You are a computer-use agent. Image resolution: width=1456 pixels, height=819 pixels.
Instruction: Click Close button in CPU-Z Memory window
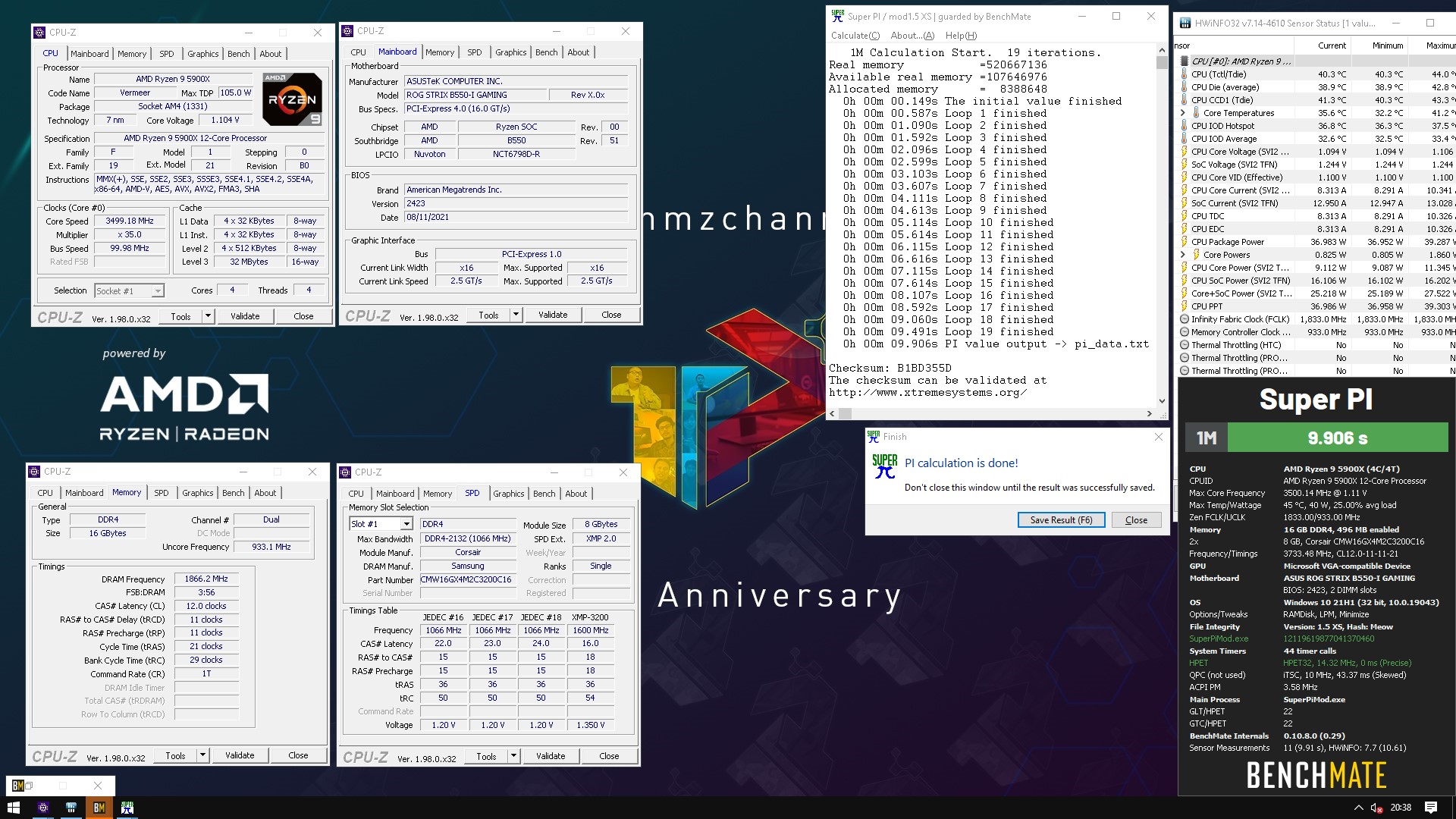[298, 755]
